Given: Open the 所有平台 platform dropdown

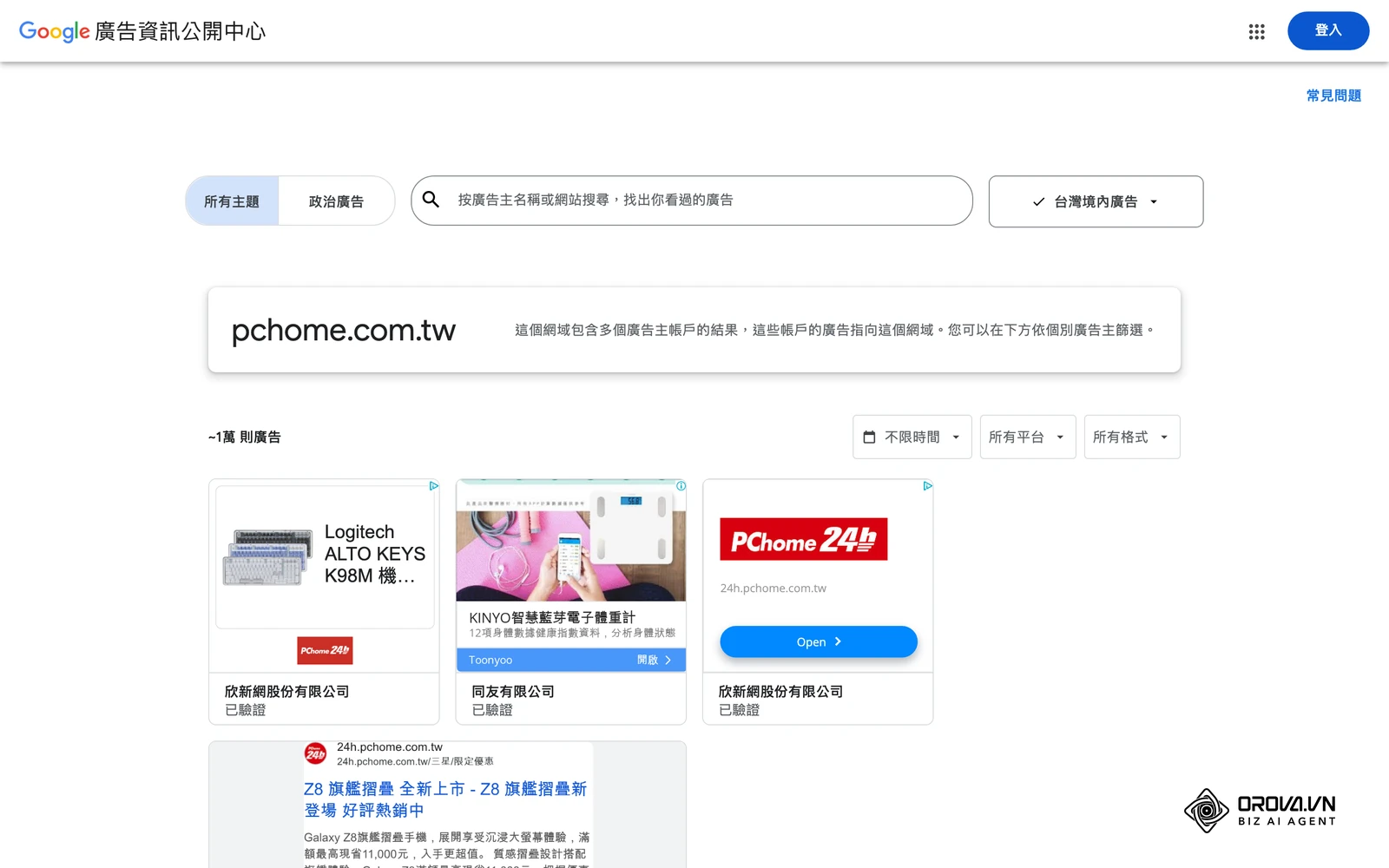Looking at the screenshot, I should tap(1028, 437).
